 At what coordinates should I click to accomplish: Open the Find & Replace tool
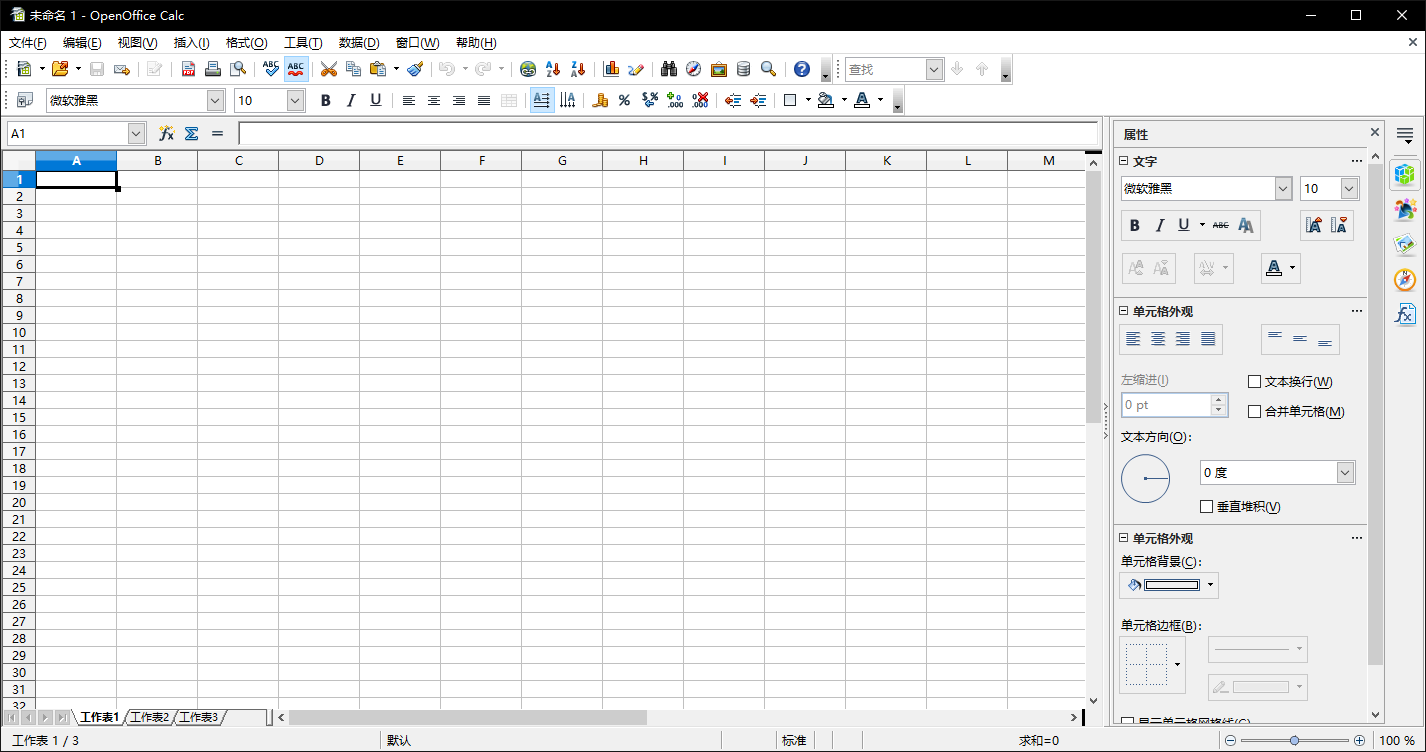[669, 69]
